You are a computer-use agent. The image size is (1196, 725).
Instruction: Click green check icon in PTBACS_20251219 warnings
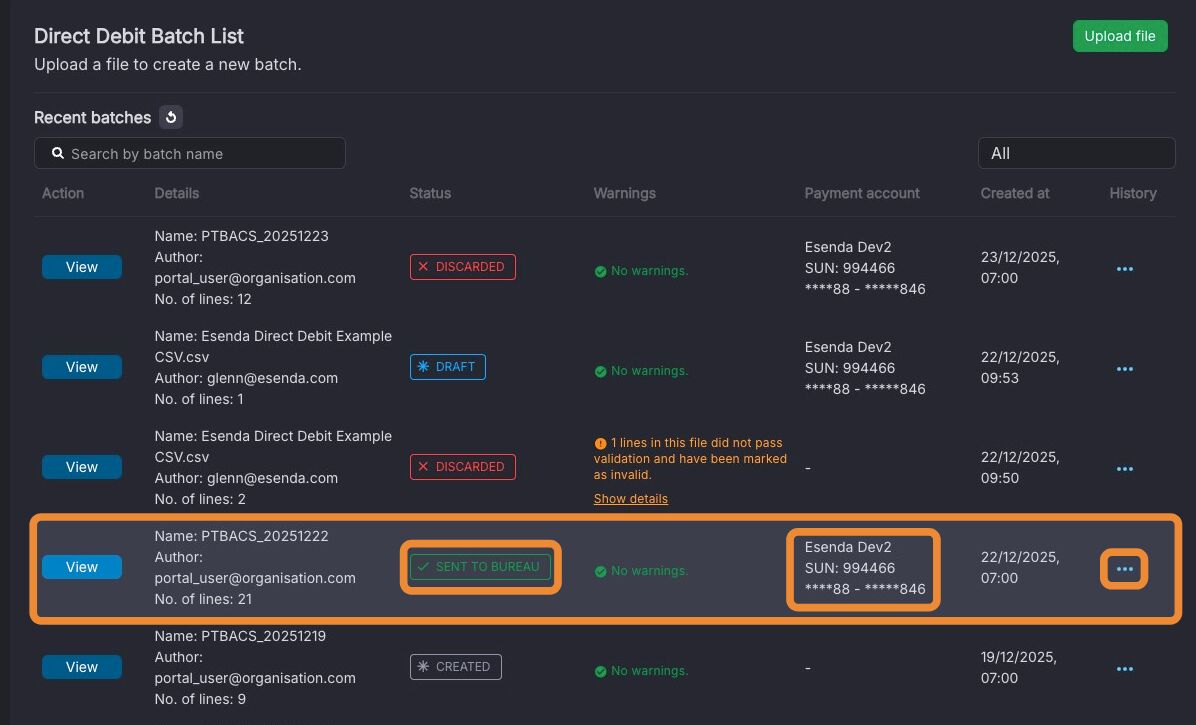pyautogui.click(x=600, y=672)
